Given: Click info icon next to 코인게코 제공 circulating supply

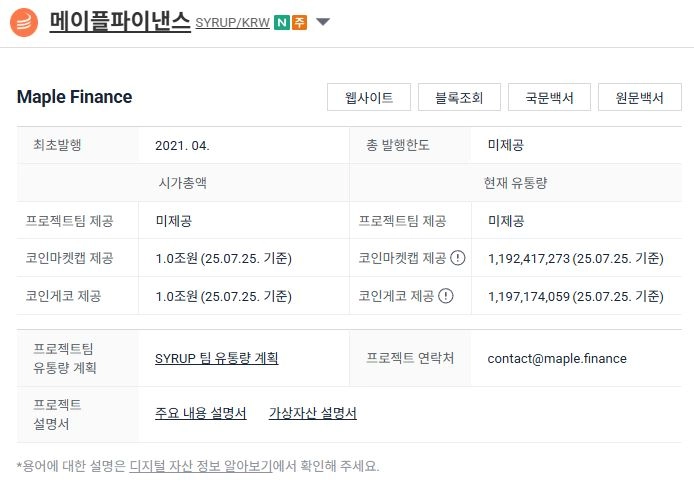Looking at the screenshot, I should click(446, 296).
